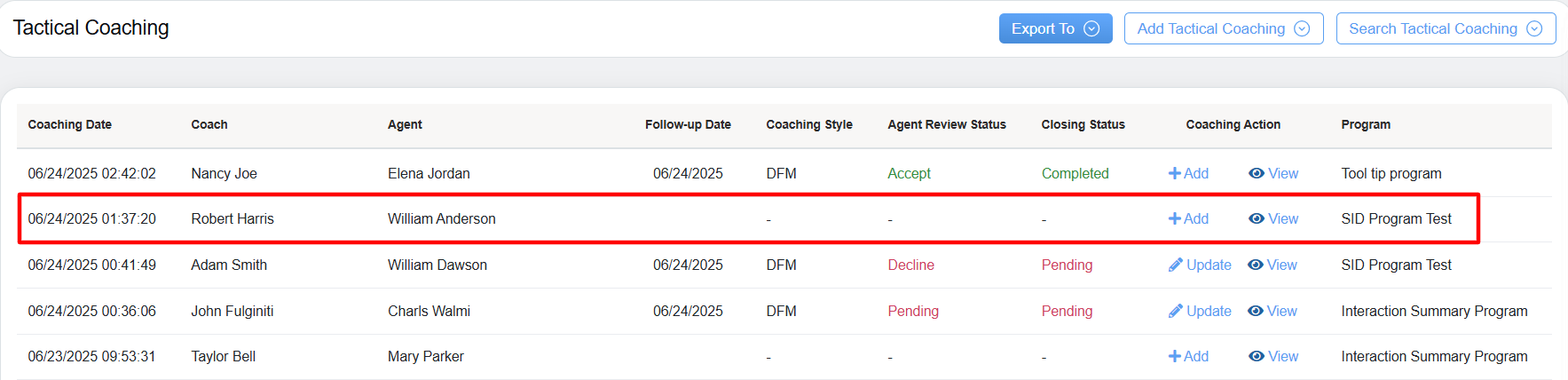Screen dimensions: 1568x380
Task: Click the pencil Update icon for Adam Smith row
Action: pos(1176,265)
